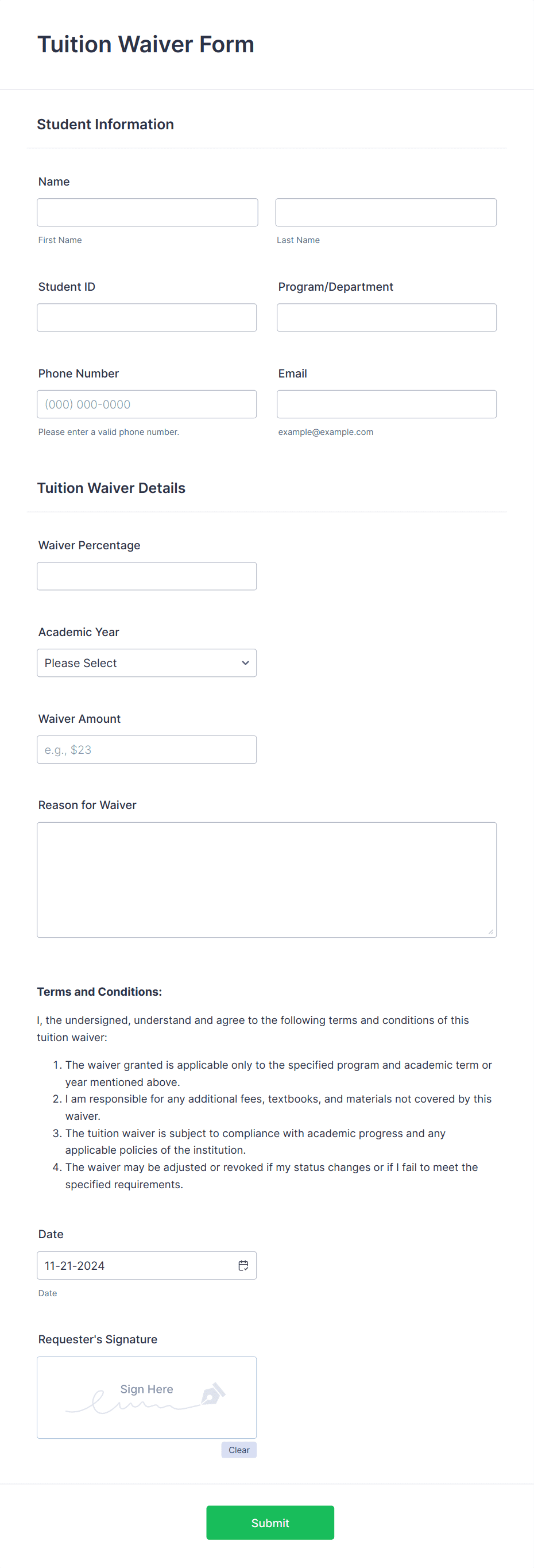Click the Last Name input field
The image size is (534, 1568).
pos(386,212)
